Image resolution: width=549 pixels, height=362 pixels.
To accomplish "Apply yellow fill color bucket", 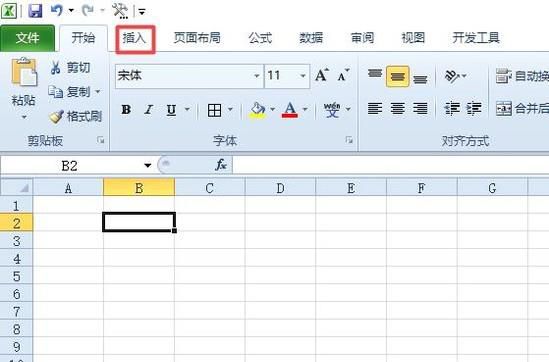I will click(258, 110).
